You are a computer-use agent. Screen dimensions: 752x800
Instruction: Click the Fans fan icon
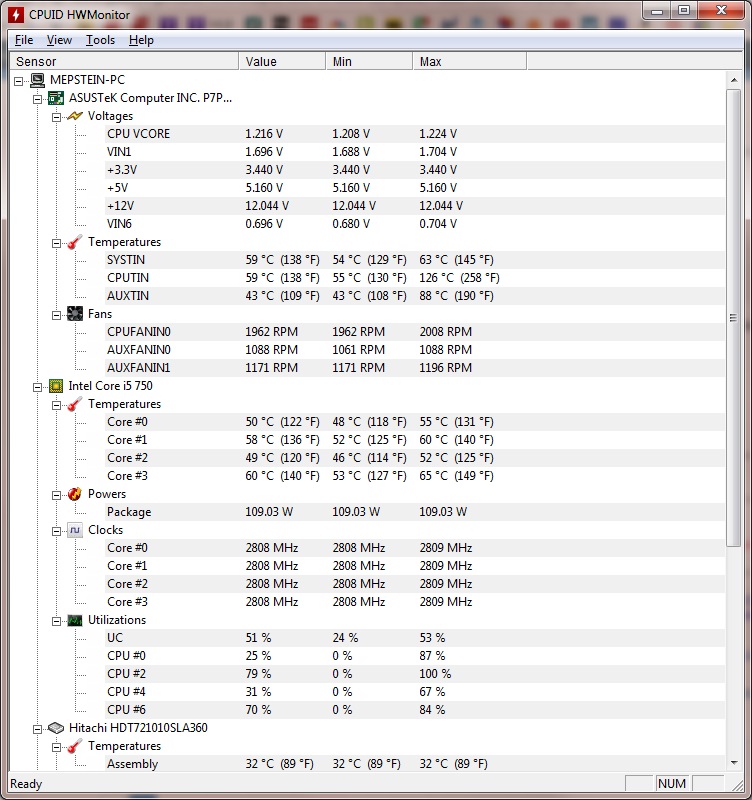(x=75, y=314)
